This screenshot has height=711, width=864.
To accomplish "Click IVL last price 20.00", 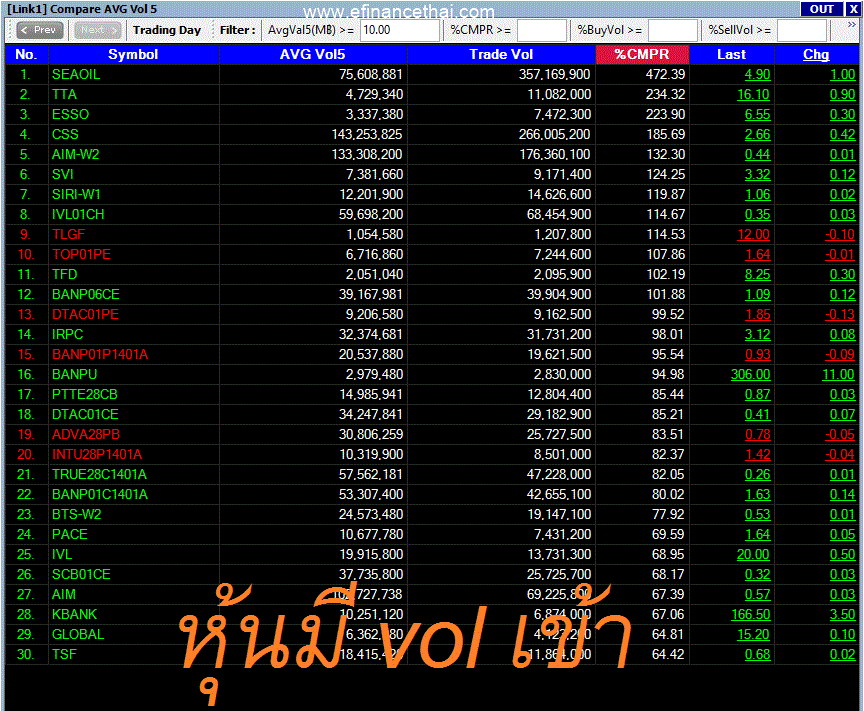I will (754, 554).
